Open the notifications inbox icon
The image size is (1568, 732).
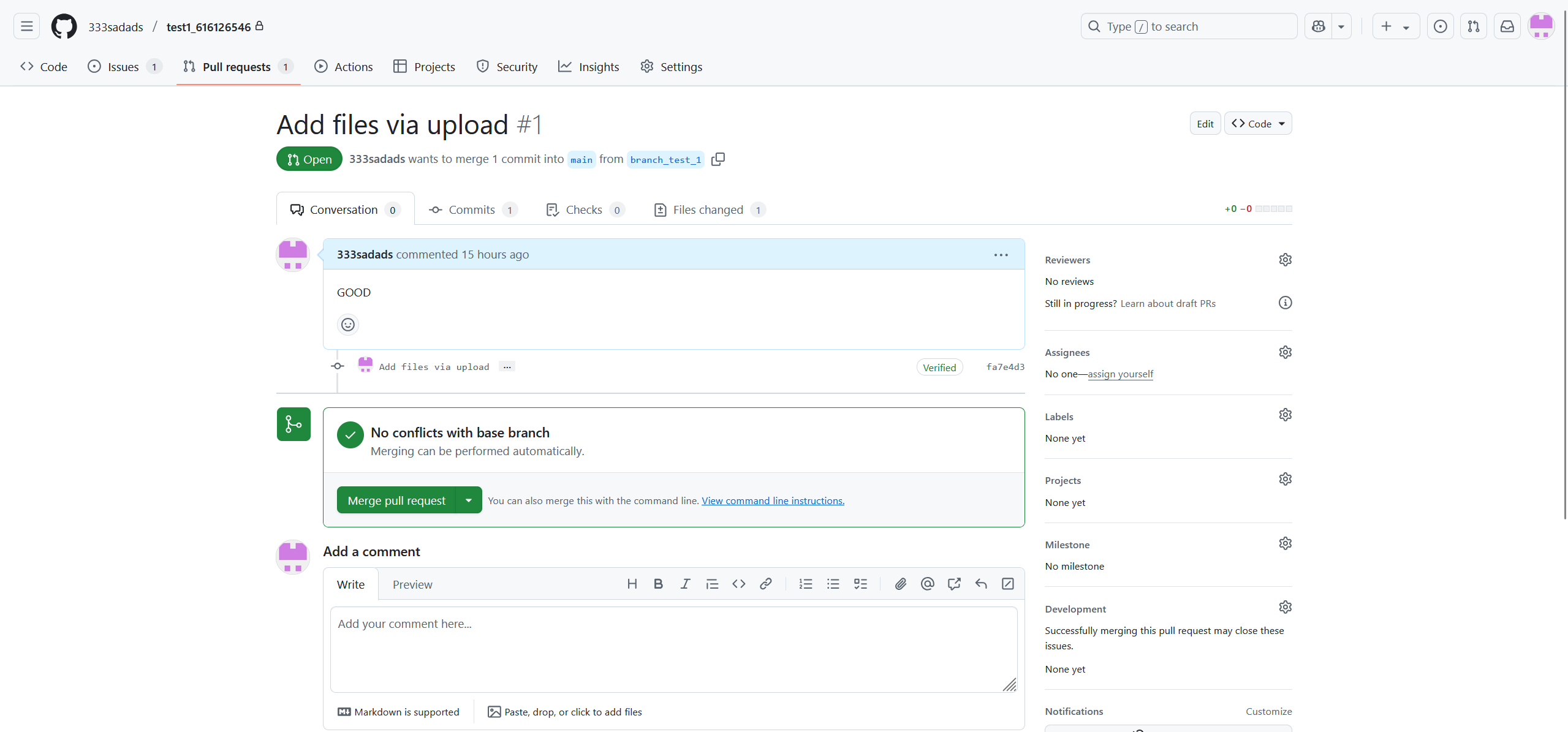coord(1507,26)
